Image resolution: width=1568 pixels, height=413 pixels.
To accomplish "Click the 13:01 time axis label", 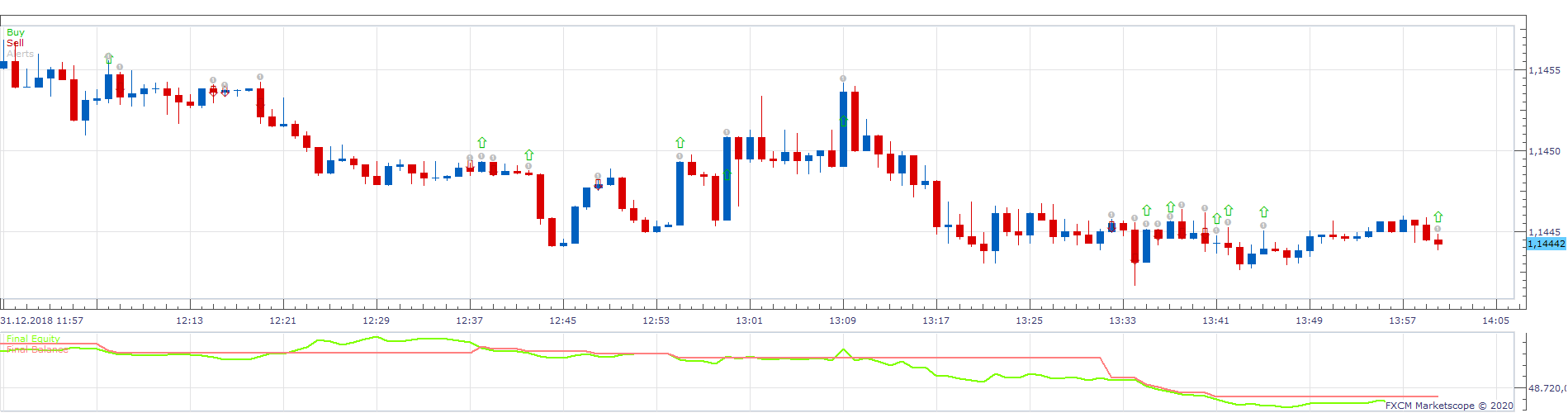I will (750, 320).
